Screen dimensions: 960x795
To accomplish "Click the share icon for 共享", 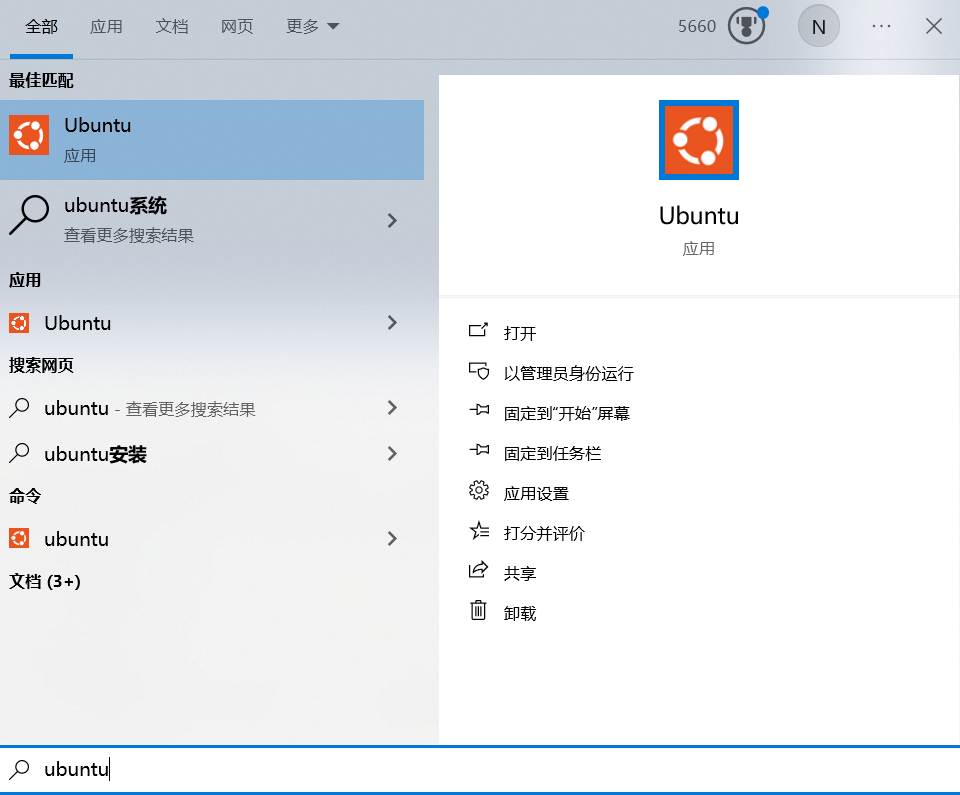I will pos(478,570).
